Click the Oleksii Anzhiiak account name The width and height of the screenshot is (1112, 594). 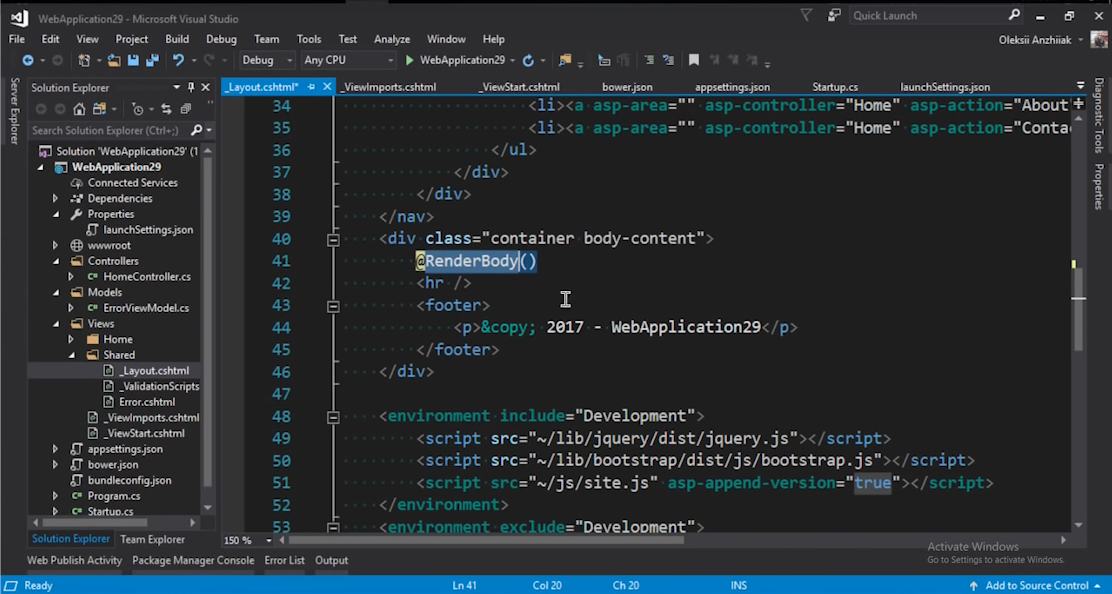click(x=1035, y=40)
